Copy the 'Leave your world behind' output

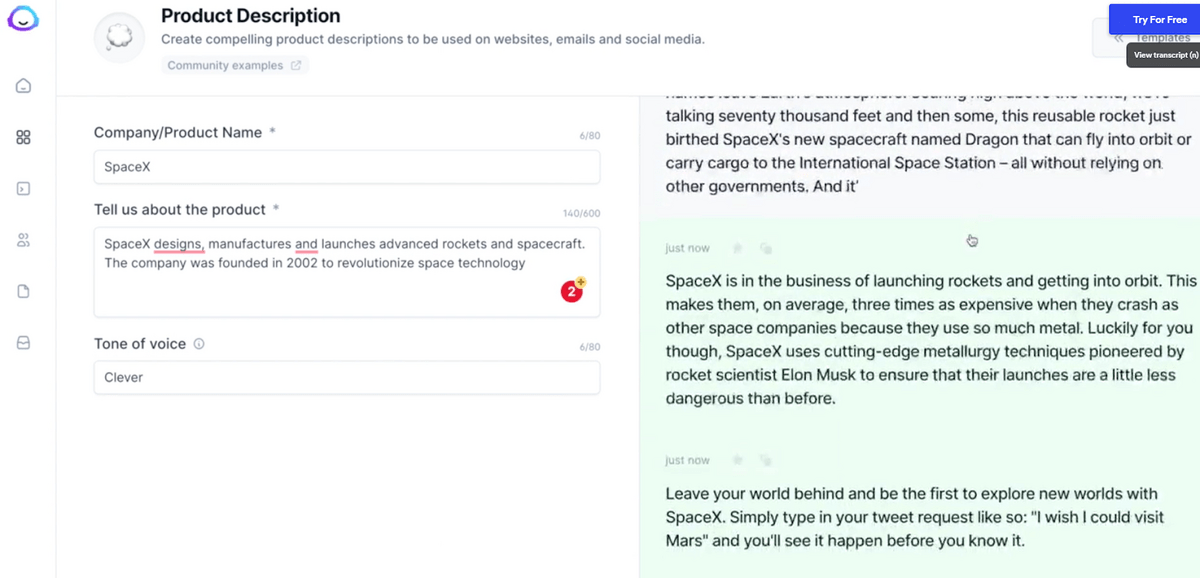766,460
